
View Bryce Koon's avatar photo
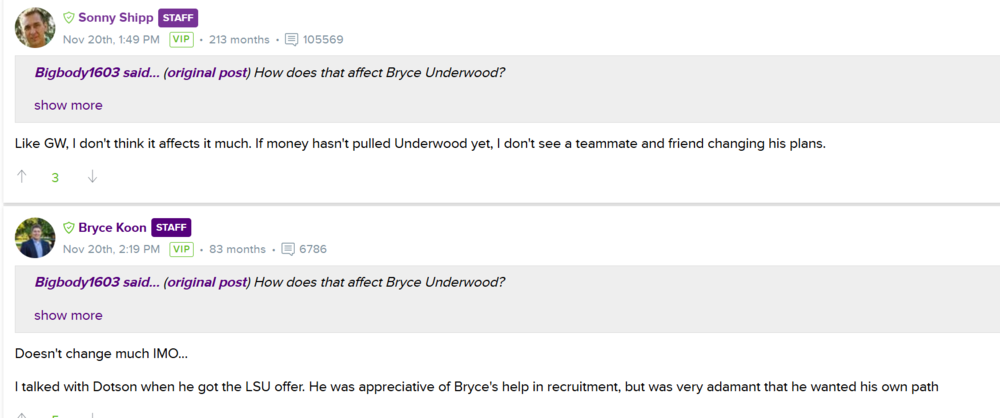click(35, 238)
